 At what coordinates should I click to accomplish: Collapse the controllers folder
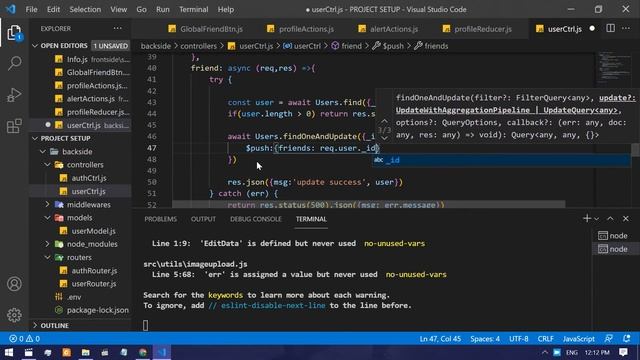tap(47, 164)
